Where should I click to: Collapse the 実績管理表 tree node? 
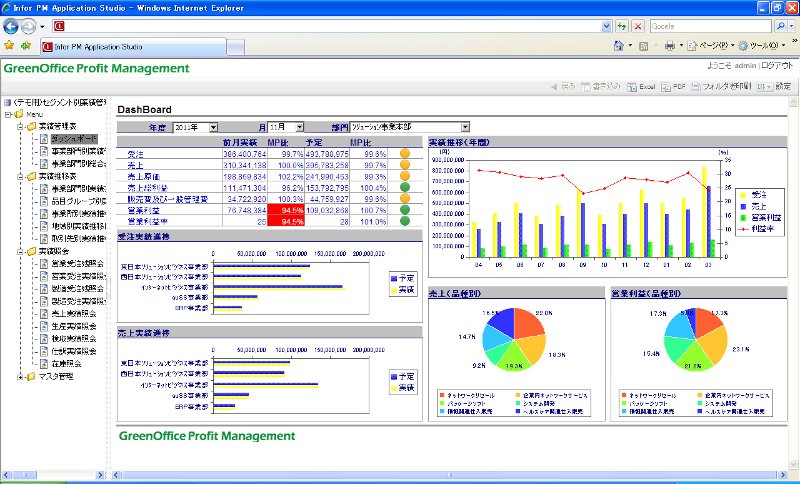point(20,126)
